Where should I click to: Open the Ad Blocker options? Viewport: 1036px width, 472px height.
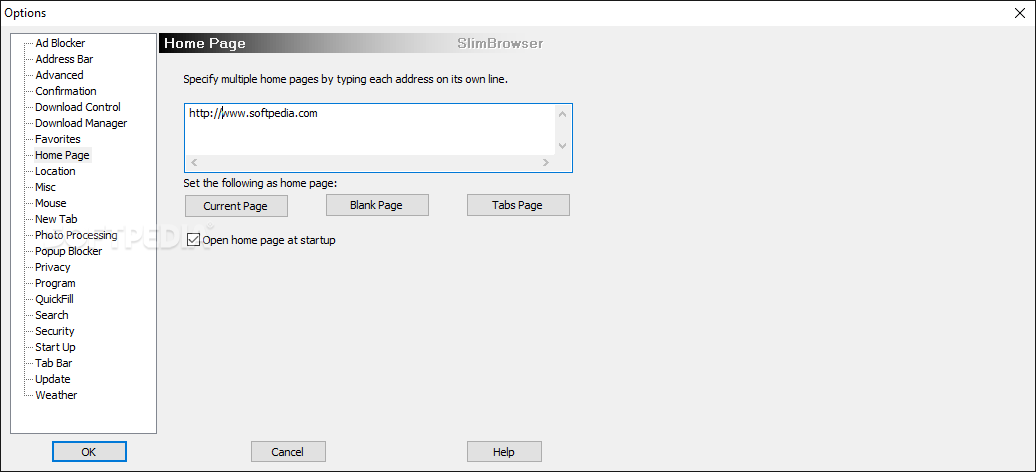point(60,43)
